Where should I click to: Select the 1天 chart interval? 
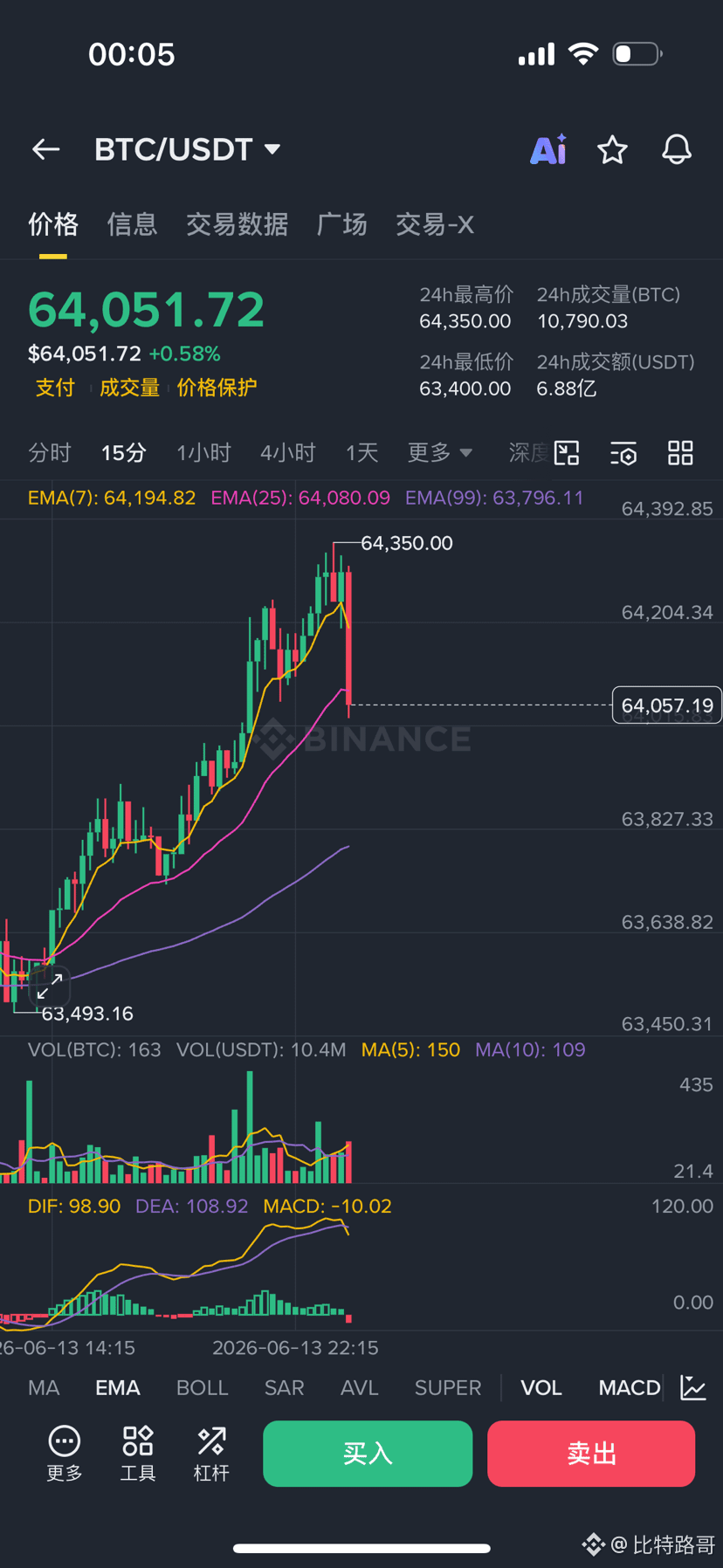[361, 452]
